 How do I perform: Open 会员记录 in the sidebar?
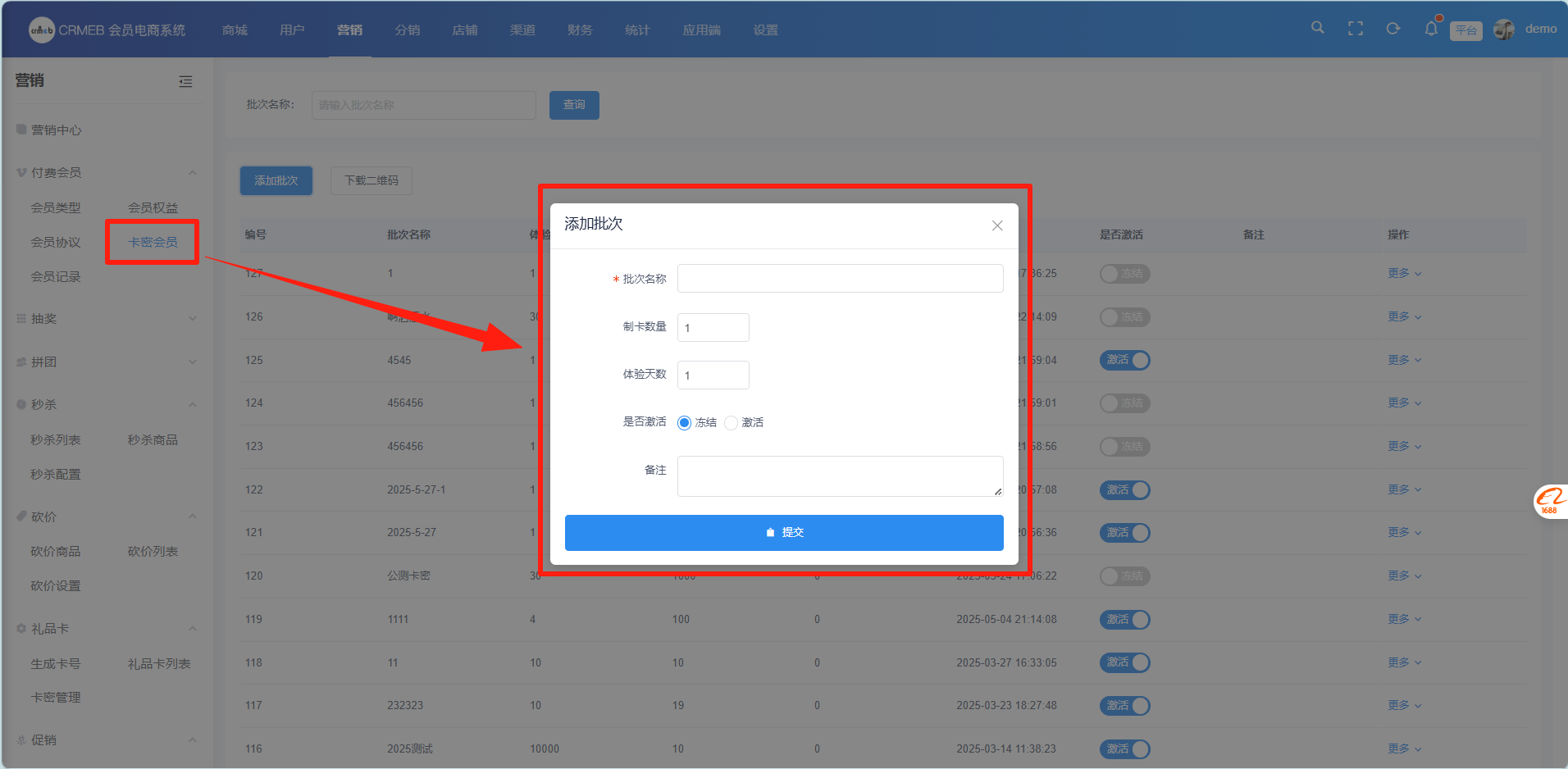(56, 276)
